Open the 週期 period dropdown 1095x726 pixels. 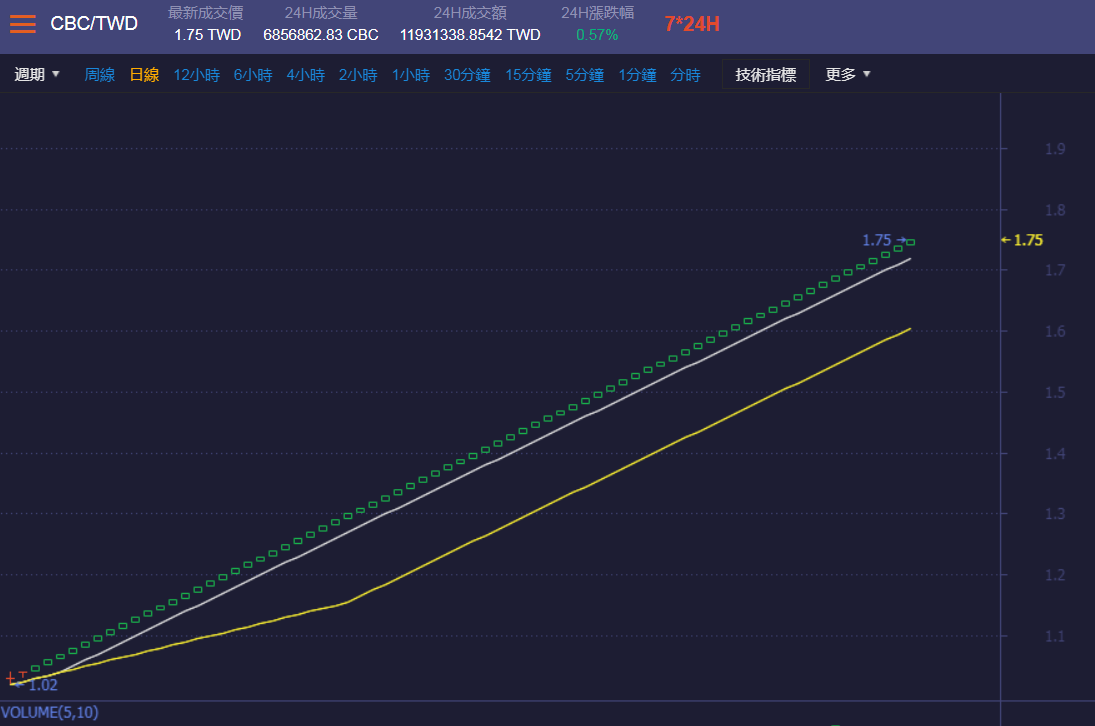(37, 75)
